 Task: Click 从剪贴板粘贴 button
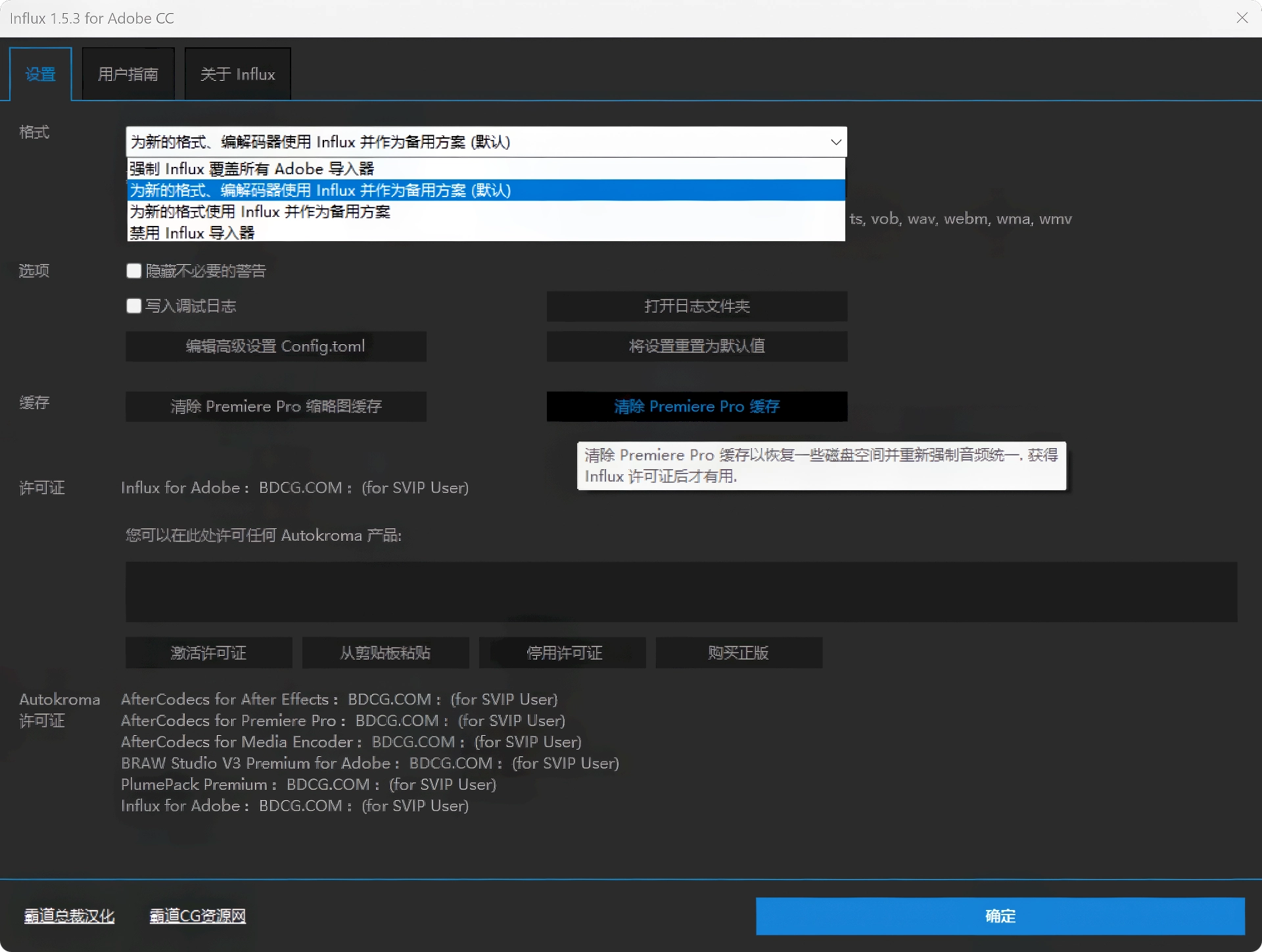386,653
